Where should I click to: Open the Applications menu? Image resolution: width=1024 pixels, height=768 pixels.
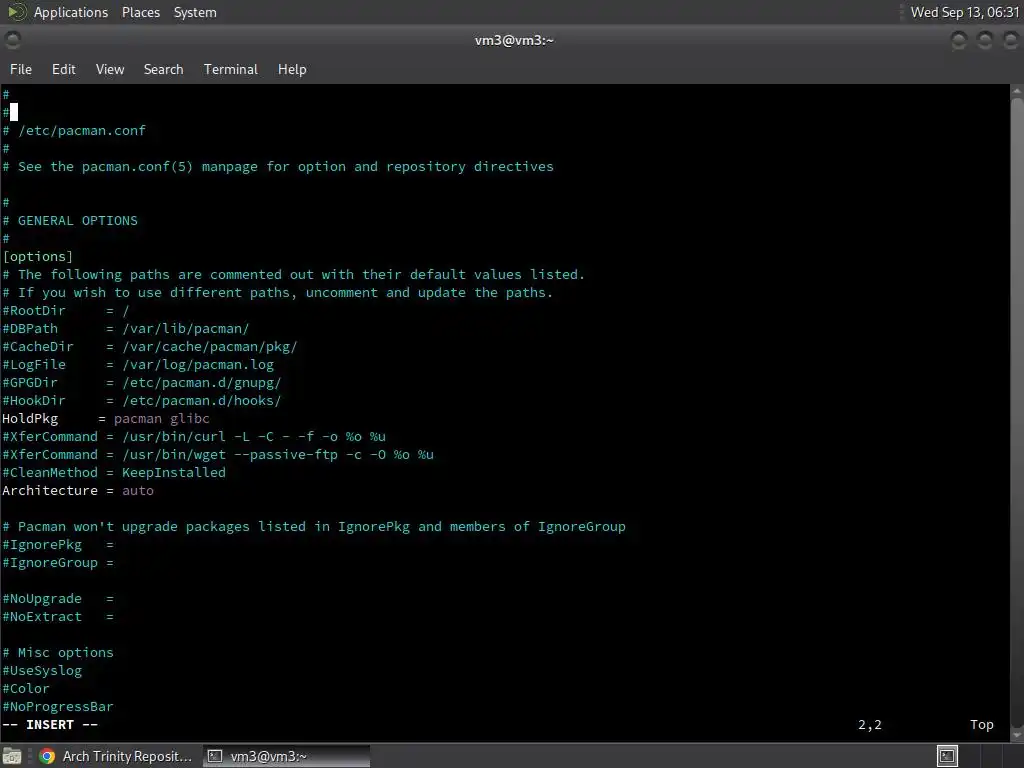click(71, 12)
